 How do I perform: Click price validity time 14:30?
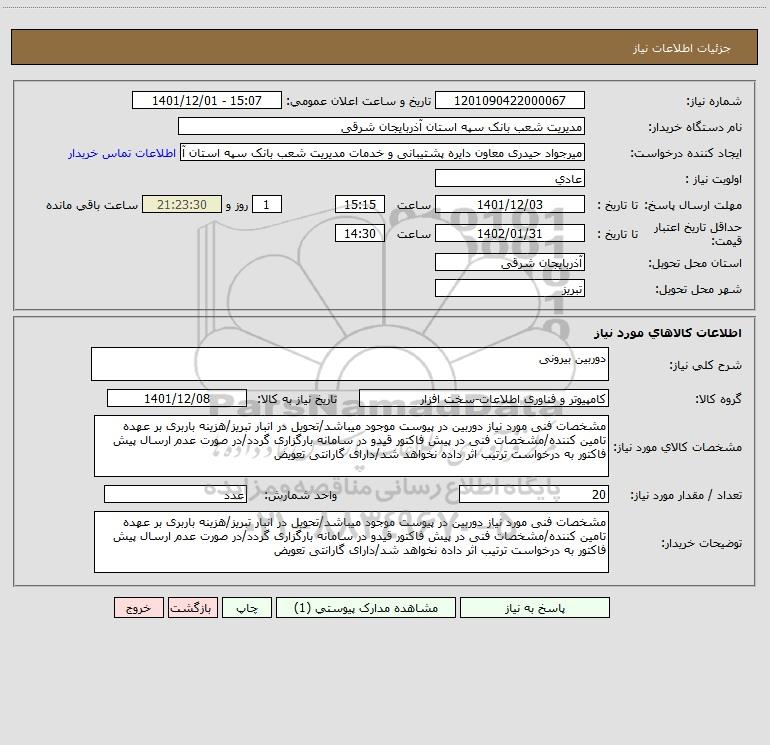359,233
